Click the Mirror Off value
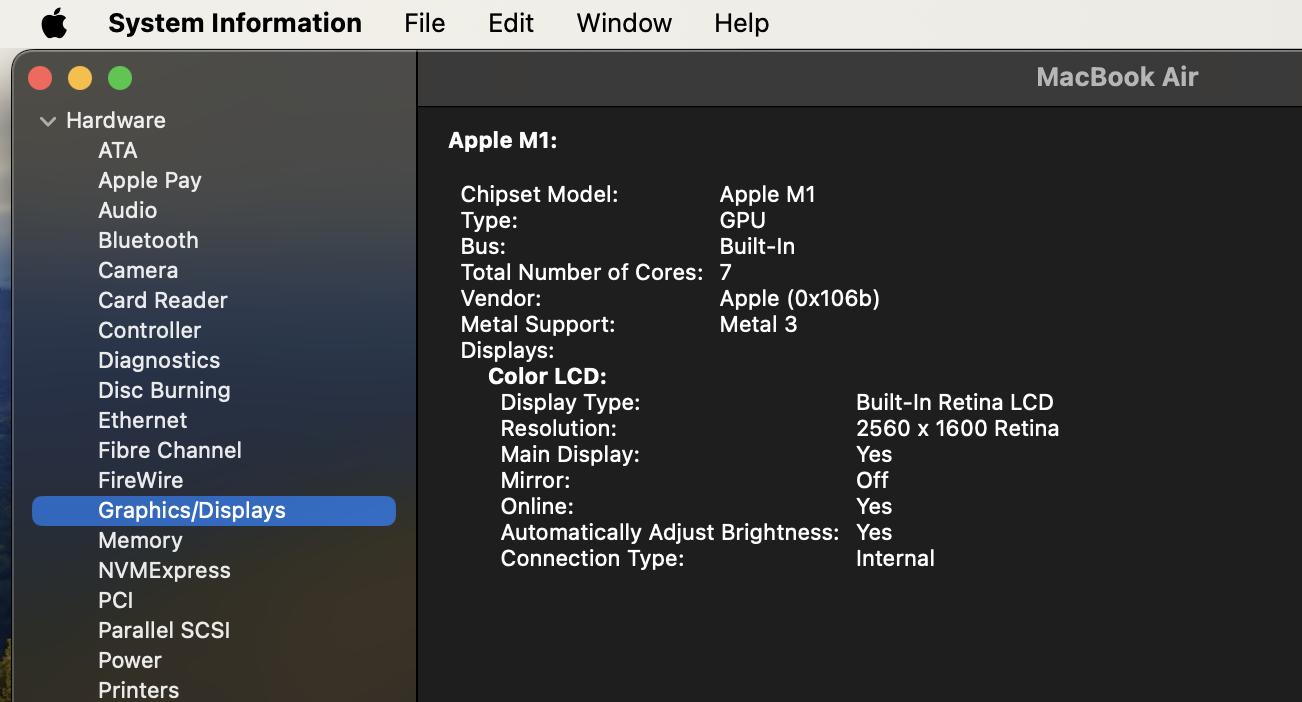This screenshot has width=1302, height=702. pyautogui.click(x=872, y=480)
